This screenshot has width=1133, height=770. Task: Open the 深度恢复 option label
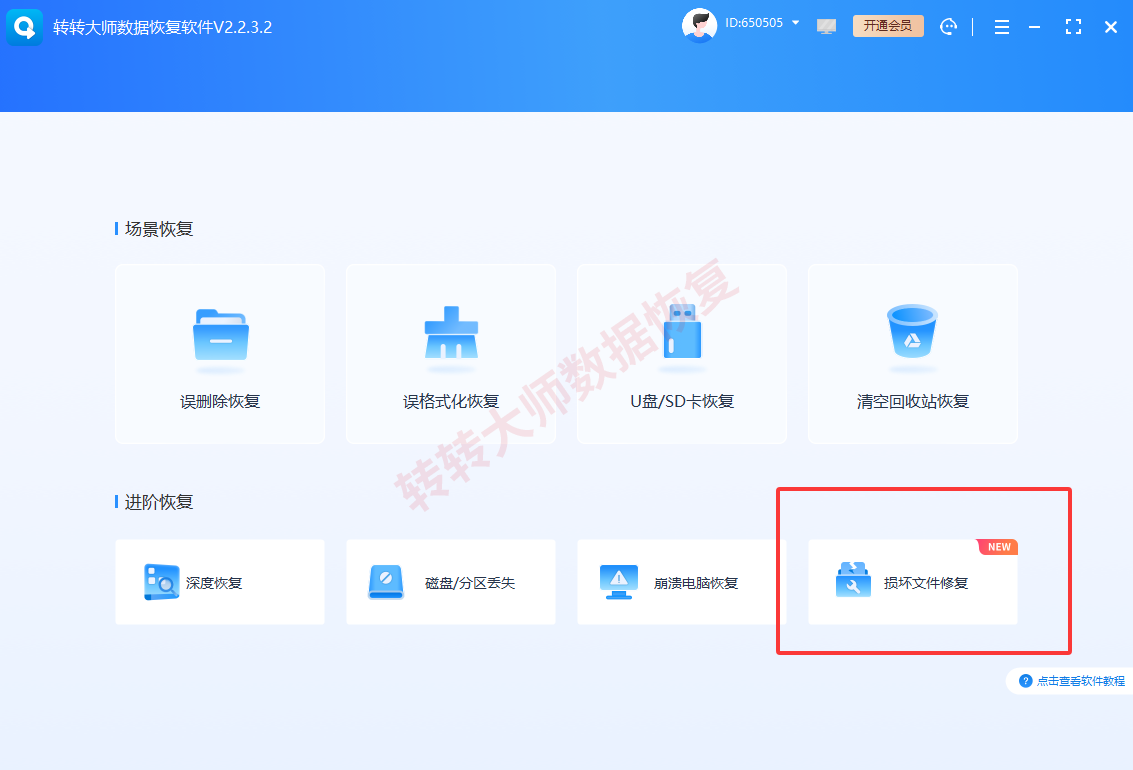click(x=214, y=583)
